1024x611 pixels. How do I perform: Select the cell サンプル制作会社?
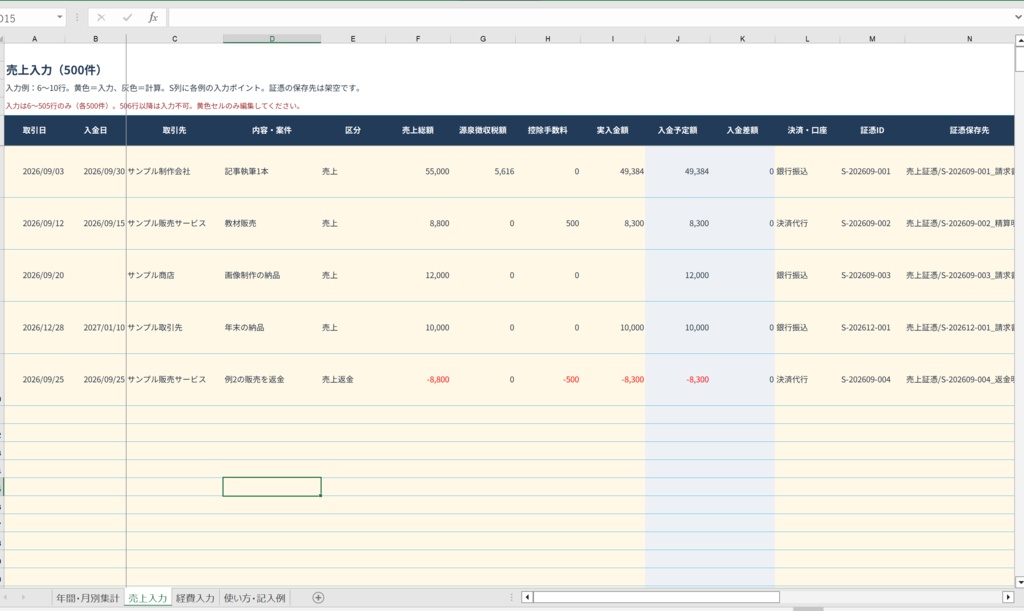[x=174, y=172]
